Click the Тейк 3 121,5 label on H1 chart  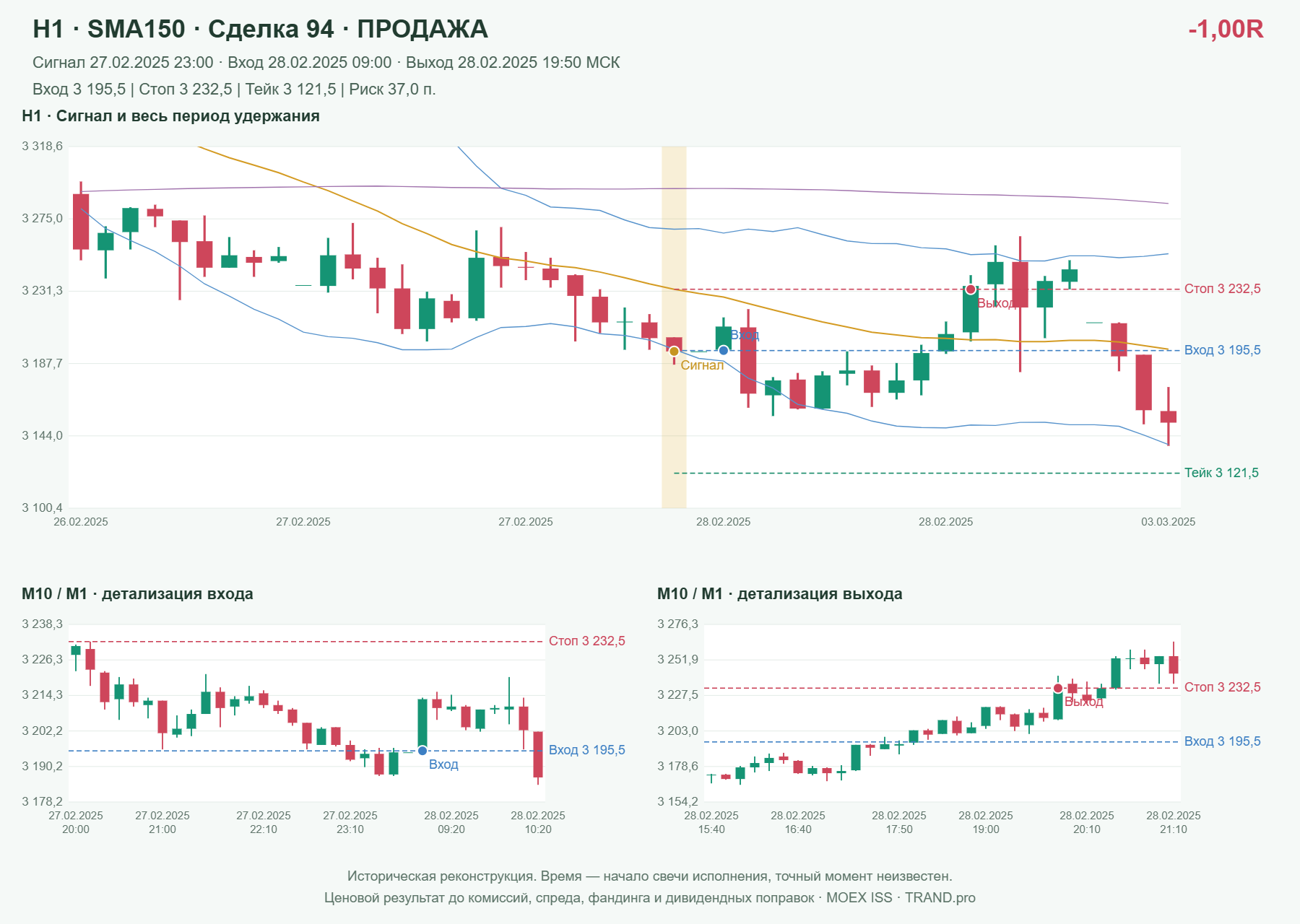coord(1221,473)
